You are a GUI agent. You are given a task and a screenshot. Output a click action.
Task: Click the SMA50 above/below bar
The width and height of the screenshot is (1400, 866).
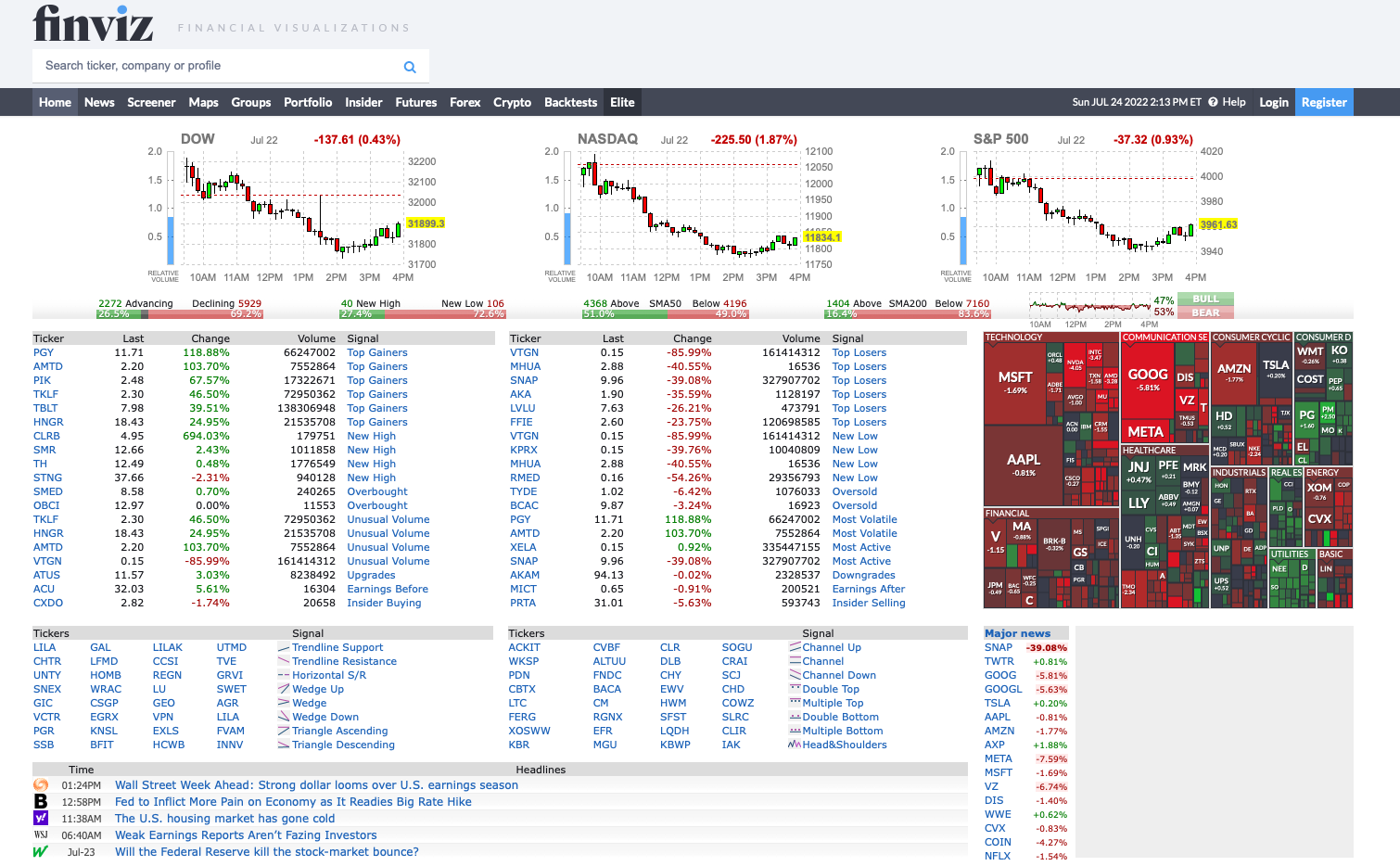(665, 314)
